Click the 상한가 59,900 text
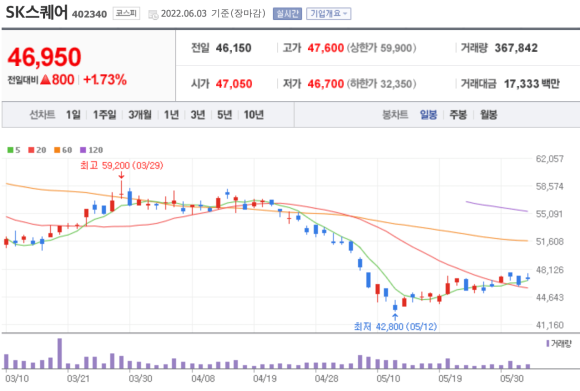Image resolution: width=580 pixels, height=391 pixels. (x=381, y=48)
